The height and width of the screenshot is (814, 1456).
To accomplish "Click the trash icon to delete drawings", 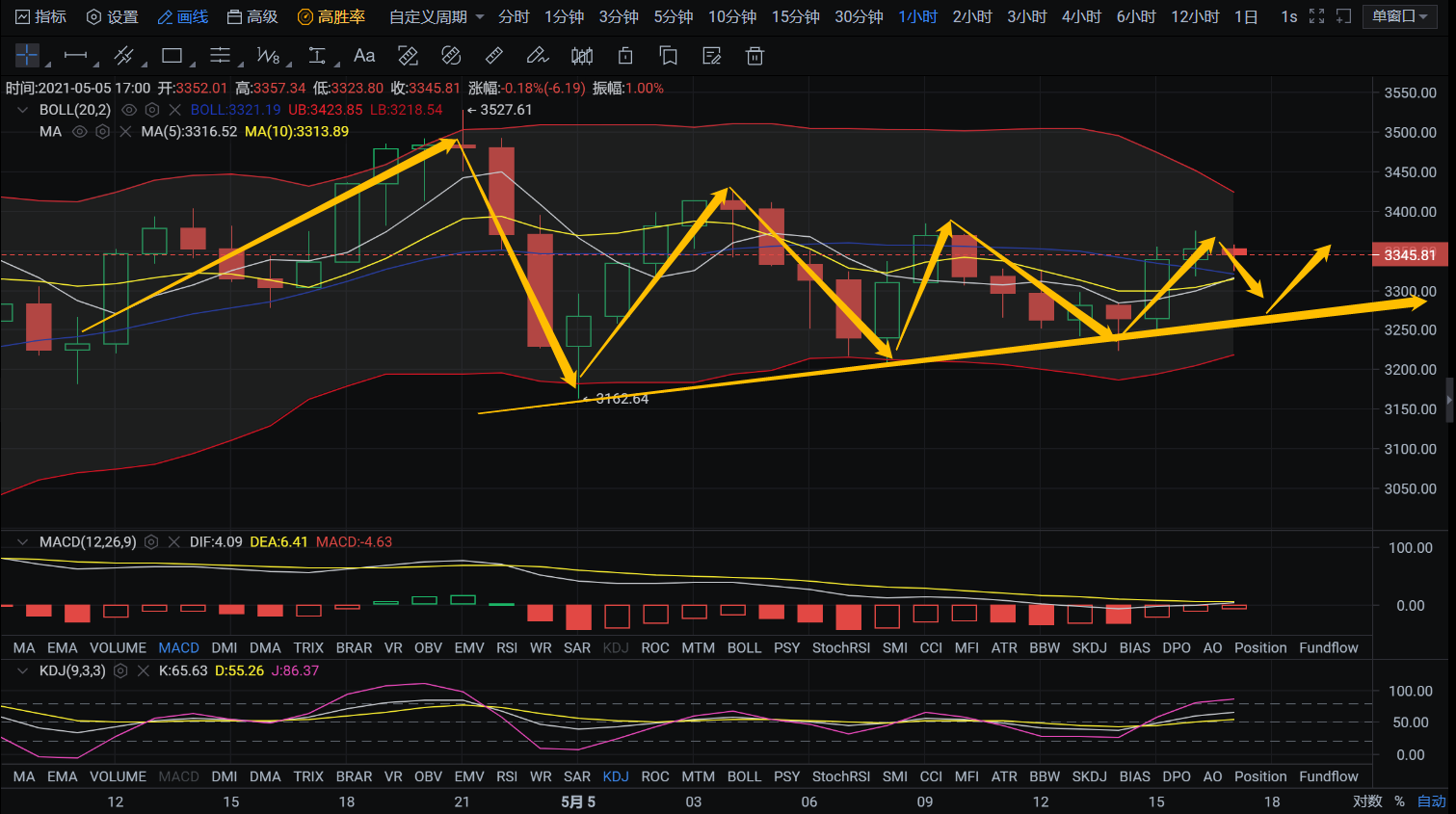I will [754, 56].
